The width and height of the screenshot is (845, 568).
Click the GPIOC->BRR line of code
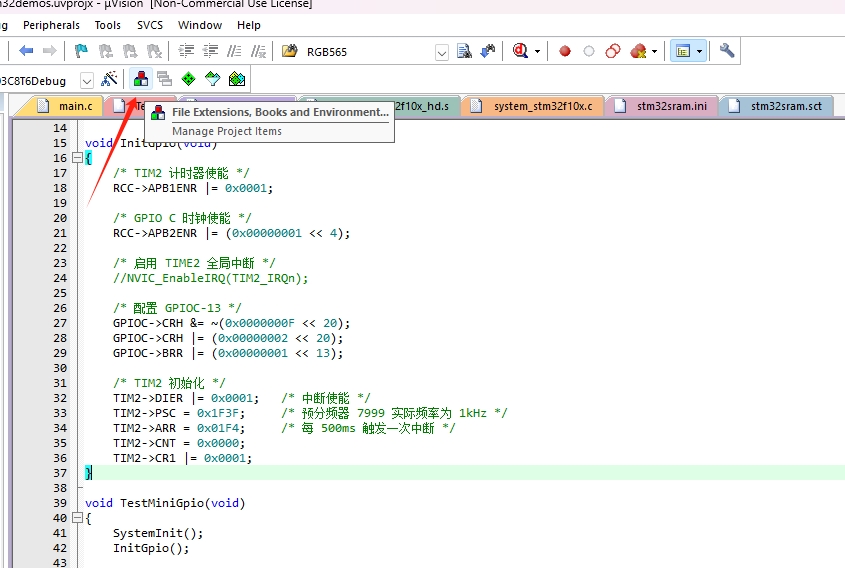pos(227,353)
